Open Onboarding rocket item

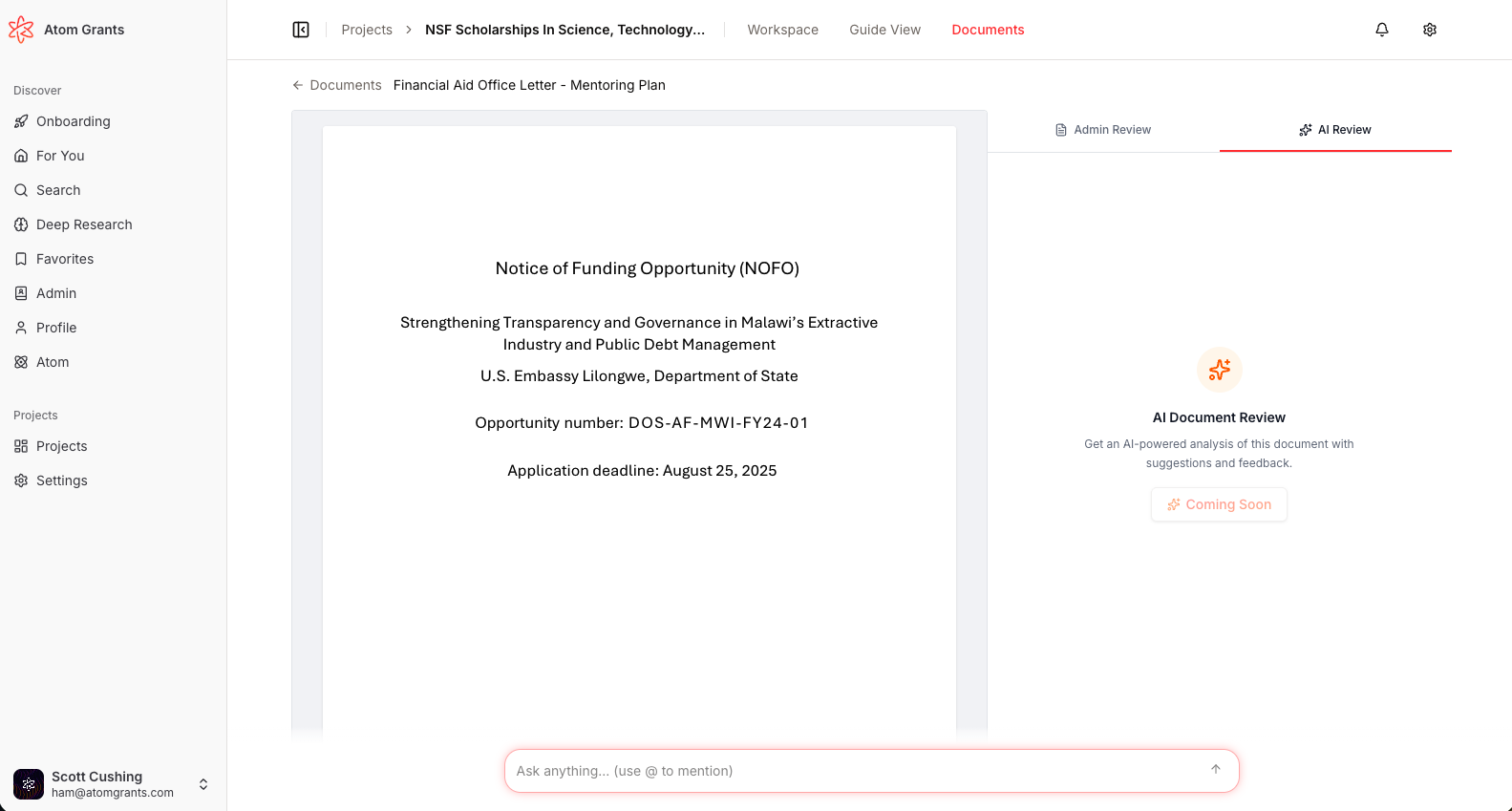pyautogui.click(x=73, y=121)
